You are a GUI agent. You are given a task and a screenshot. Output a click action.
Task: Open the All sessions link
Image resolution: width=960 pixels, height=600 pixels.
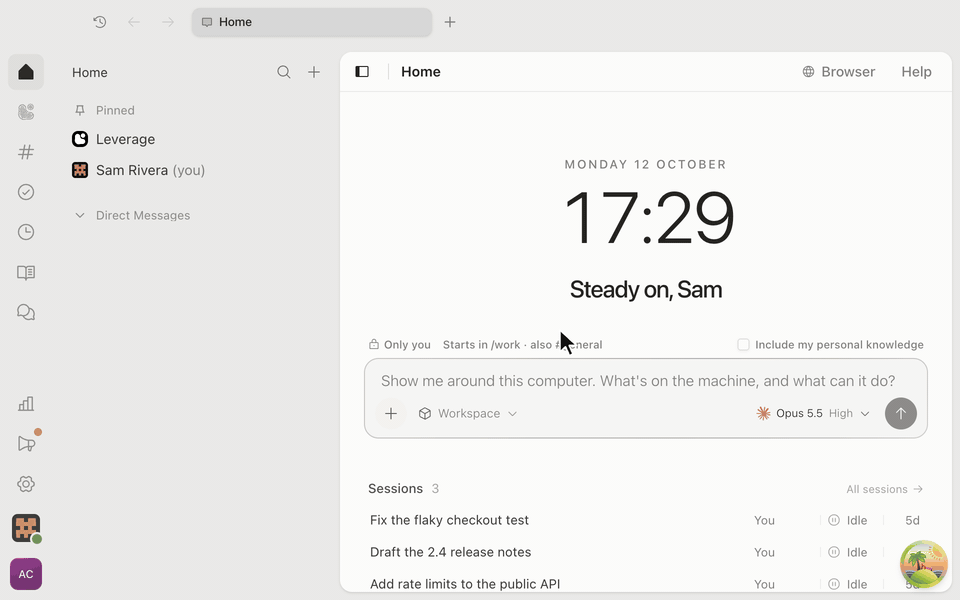[885, 489]
